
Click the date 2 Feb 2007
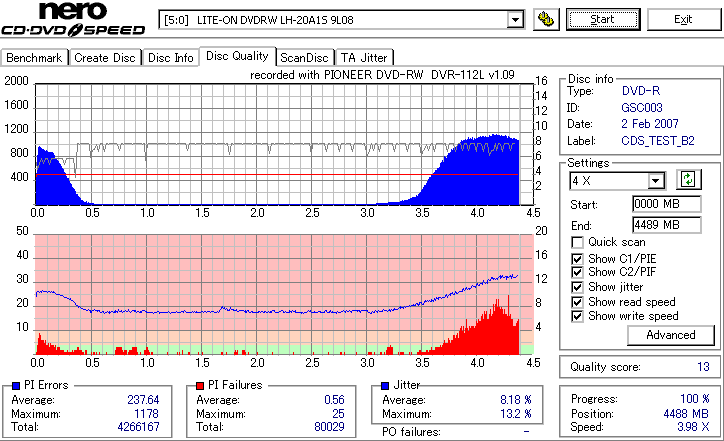point(650,124)
